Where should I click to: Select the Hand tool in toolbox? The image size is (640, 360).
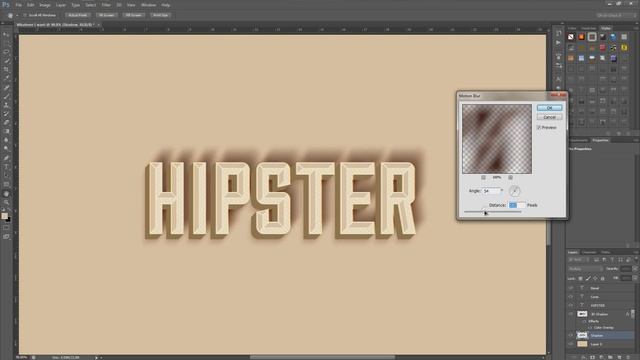[x=6, y=193]
